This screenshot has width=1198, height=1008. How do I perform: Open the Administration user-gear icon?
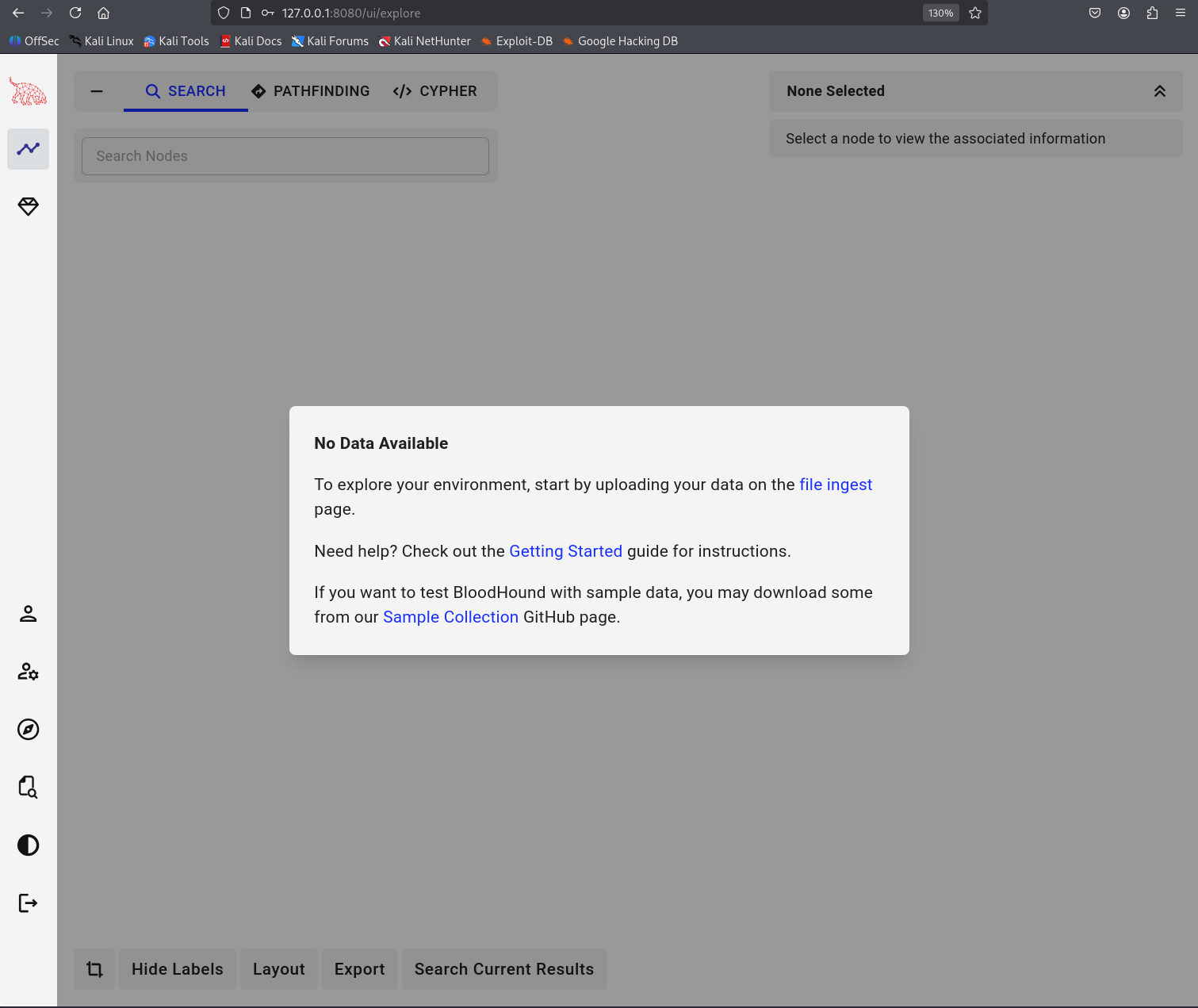click(x=28, y=672)
